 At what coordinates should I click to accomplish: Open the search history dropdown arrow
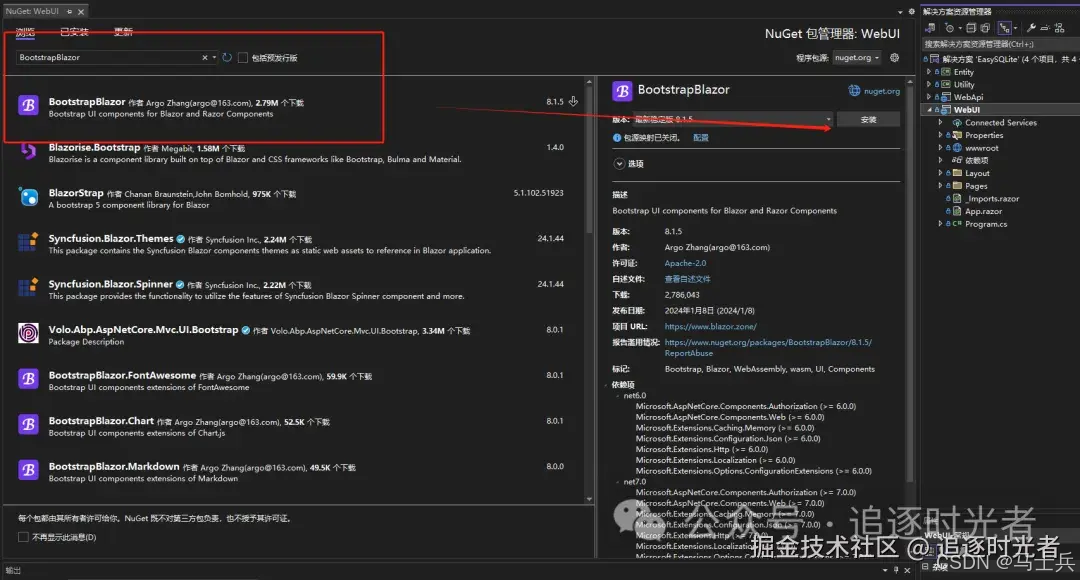(214, 58)
